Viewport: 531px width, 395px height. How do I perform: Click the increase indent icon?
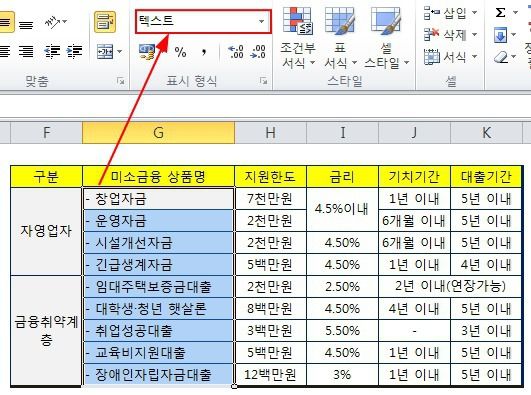pos(75,51)
